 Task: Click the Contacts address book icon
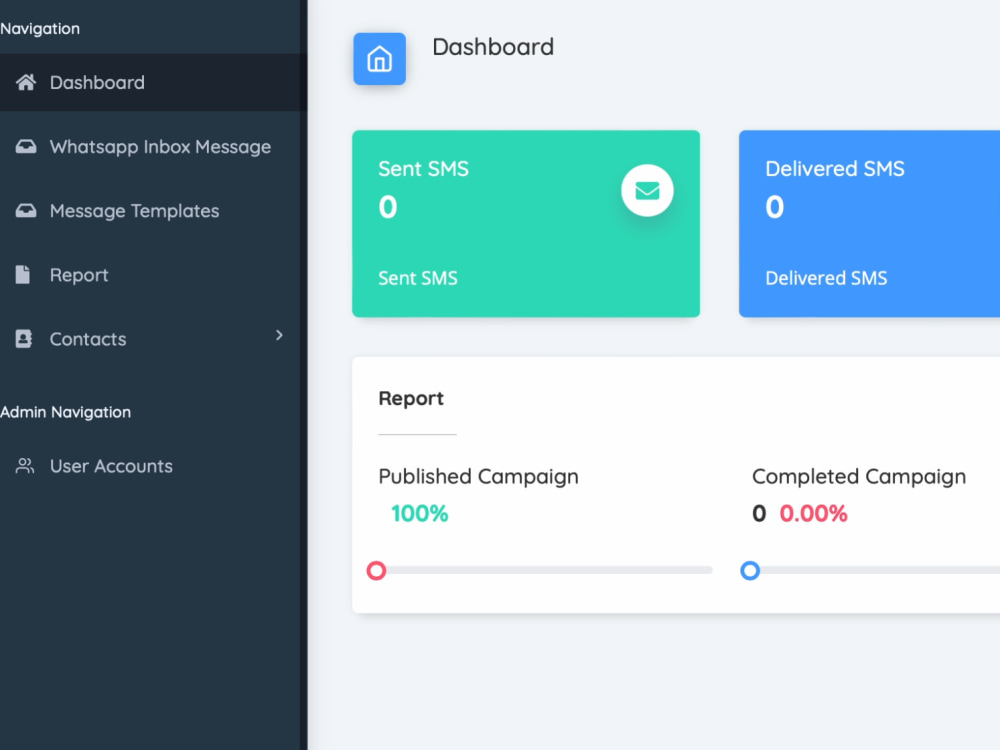point(24,339)
